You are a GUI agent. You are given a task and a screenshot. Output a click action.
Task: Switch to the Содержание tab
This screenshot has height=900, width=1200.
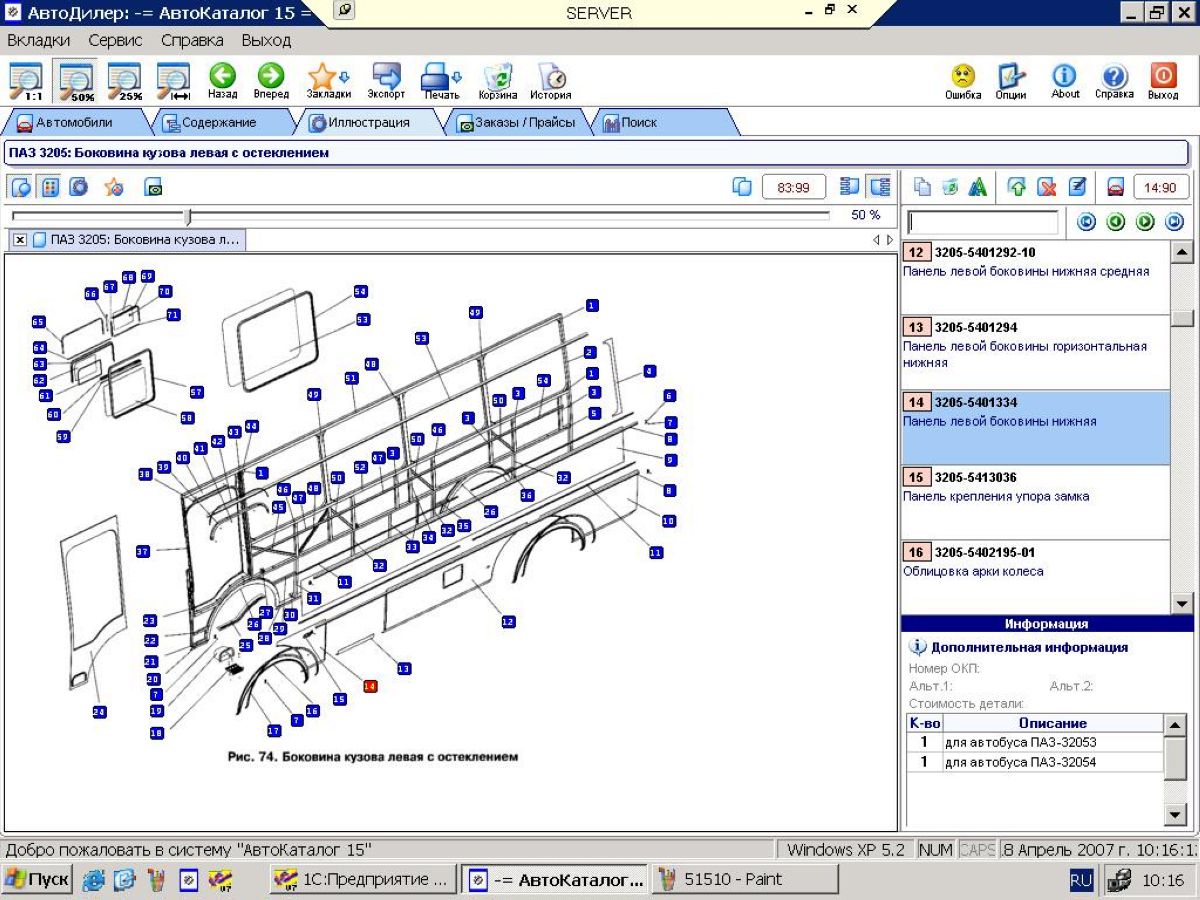coord(208,123)
